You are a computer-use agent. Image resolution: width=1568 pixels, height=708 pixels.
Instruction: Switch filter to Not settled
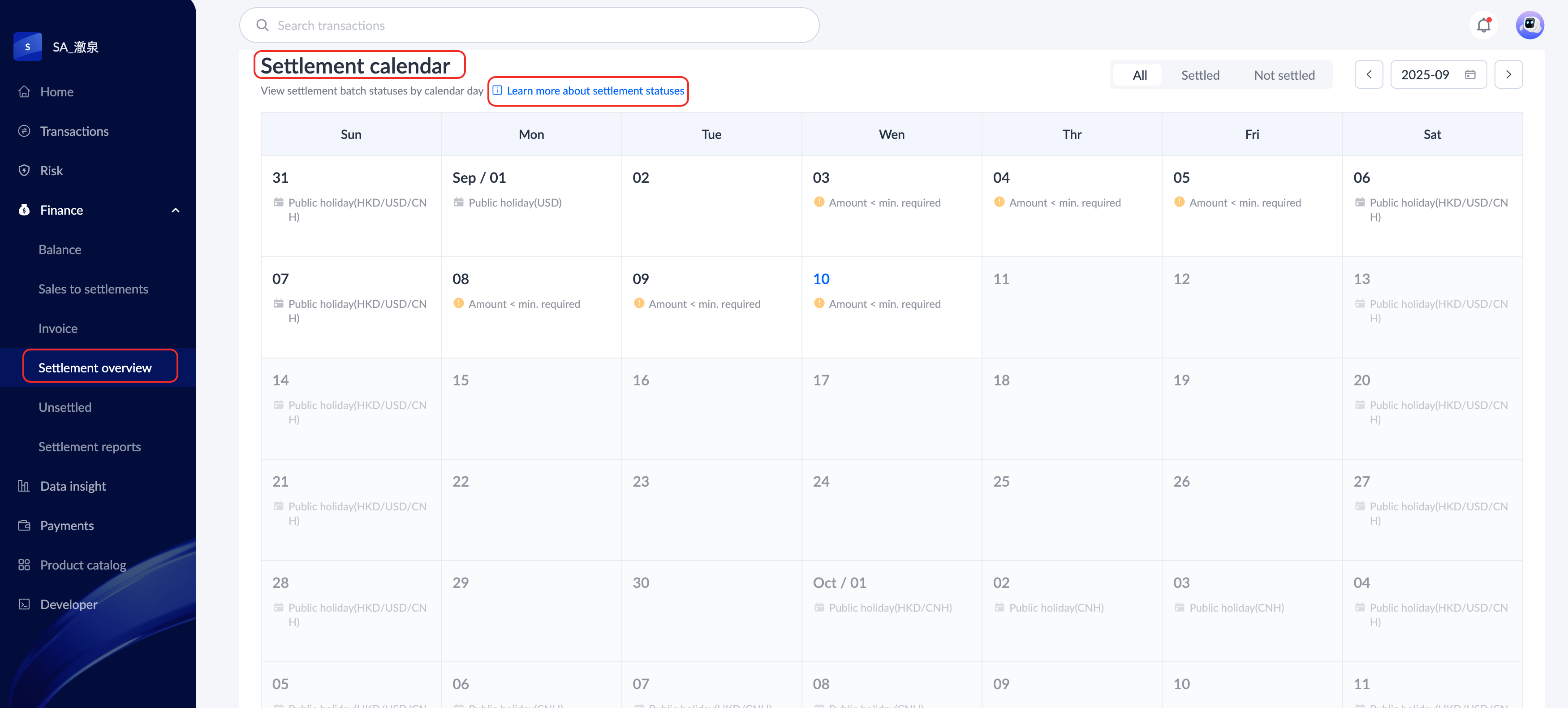point(1284,75)
